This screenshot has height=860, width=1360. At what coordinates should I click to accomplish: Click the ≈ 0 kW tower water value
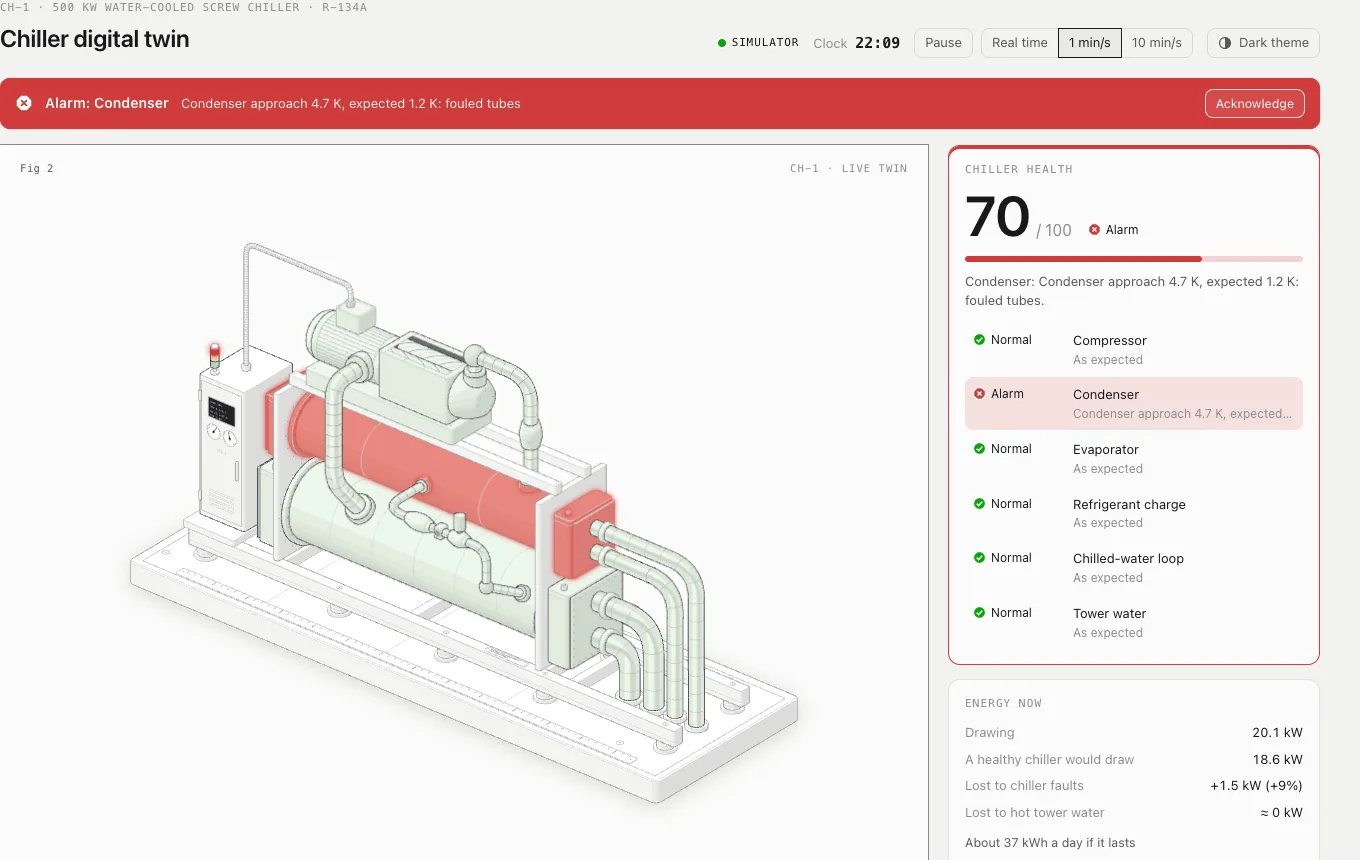(x=1281, y=812)
